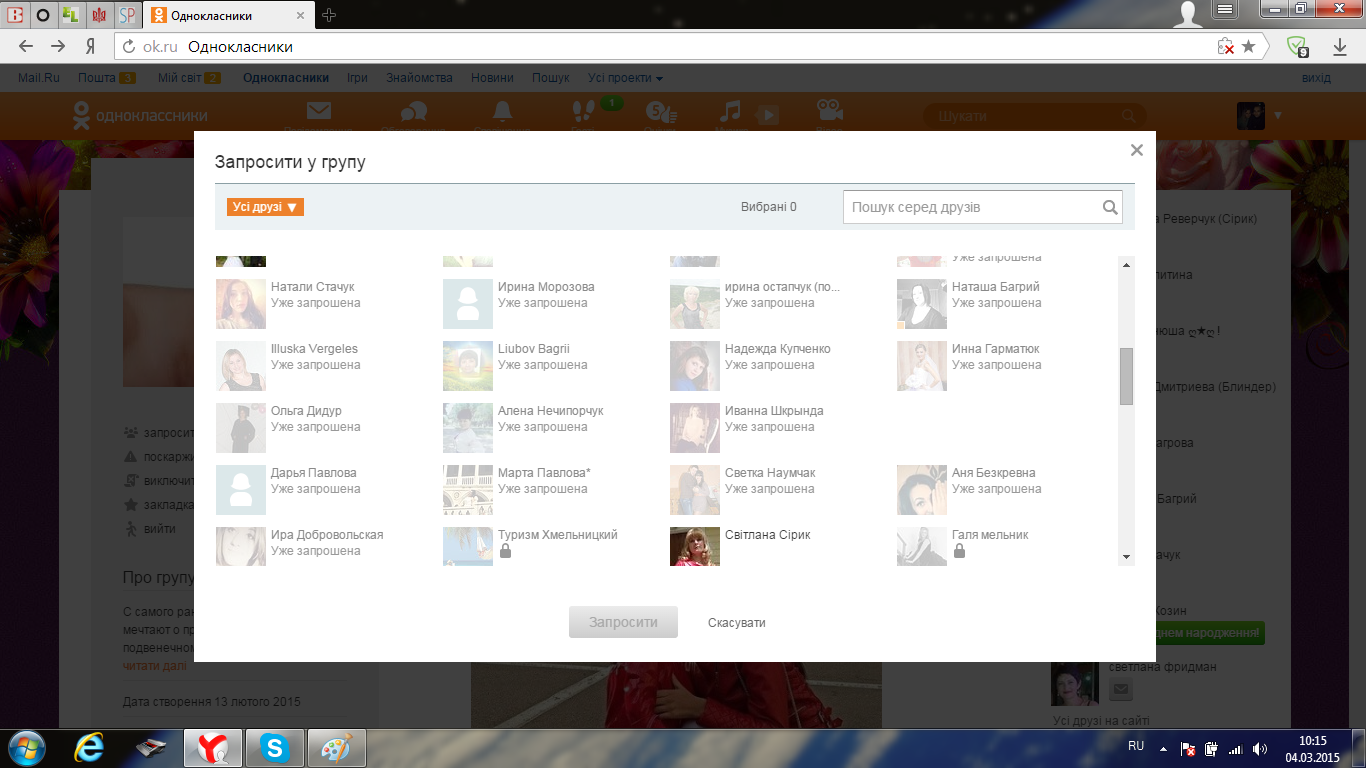Open video camera icon in the OK header

click(829, 110)
